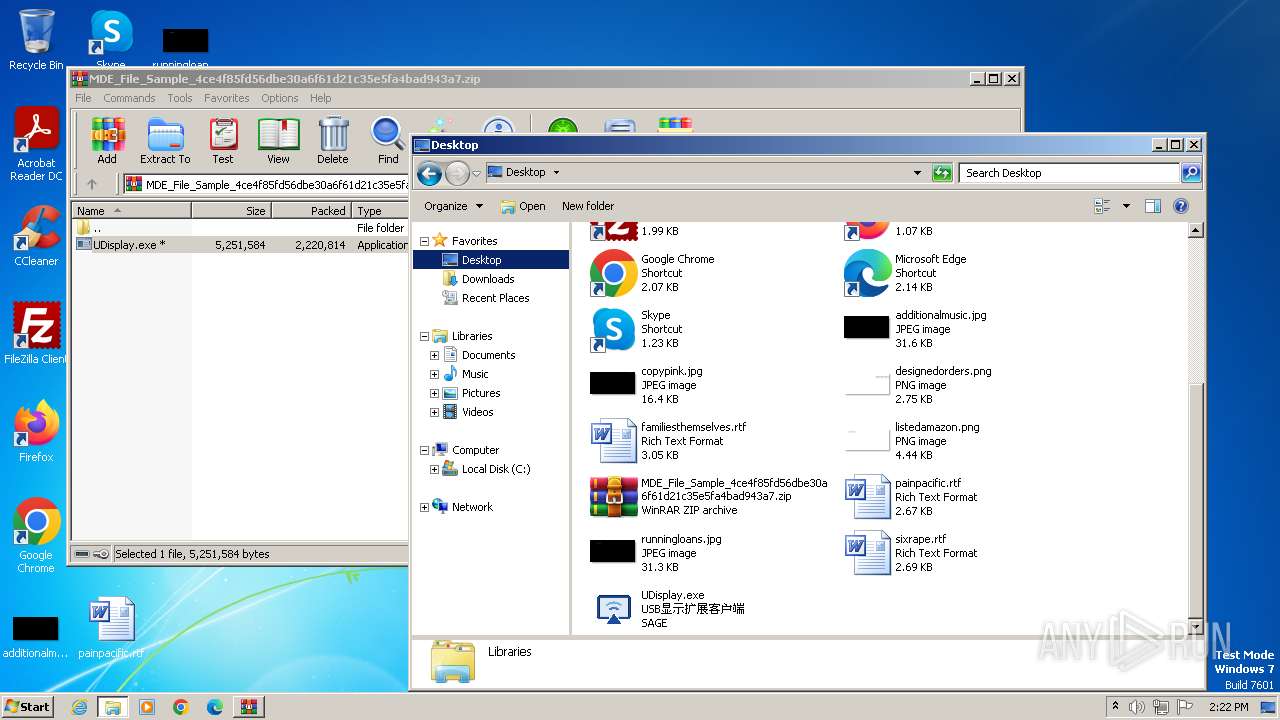Click Extract To in WinRAR toolbar
The image size is (1280, 720).
(165, 141)
